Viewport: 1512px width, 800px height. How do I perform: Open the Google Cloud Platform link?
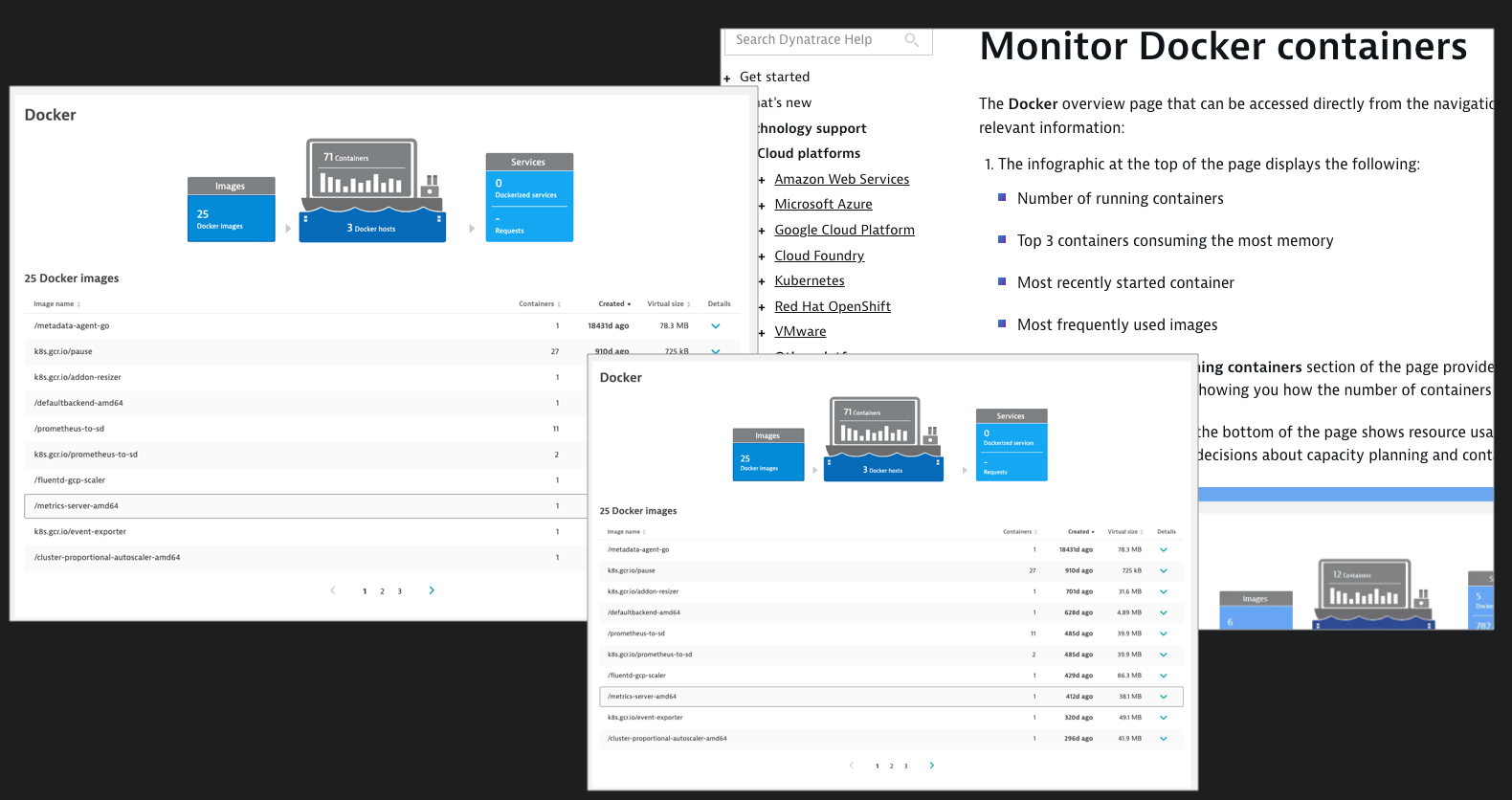[x=844, y=231]
